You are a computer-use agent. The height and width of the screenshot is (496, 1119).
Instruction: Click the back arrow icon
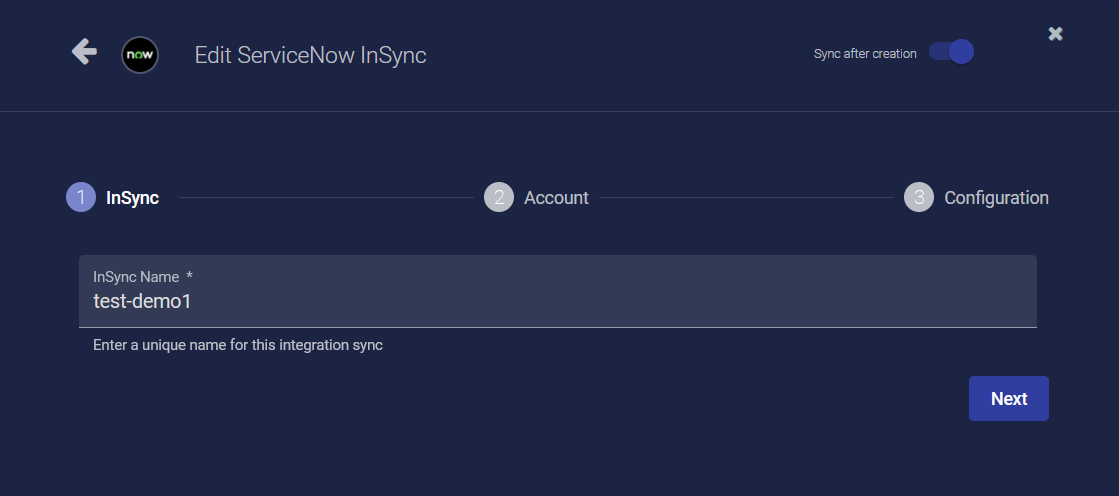coord(84,52)
